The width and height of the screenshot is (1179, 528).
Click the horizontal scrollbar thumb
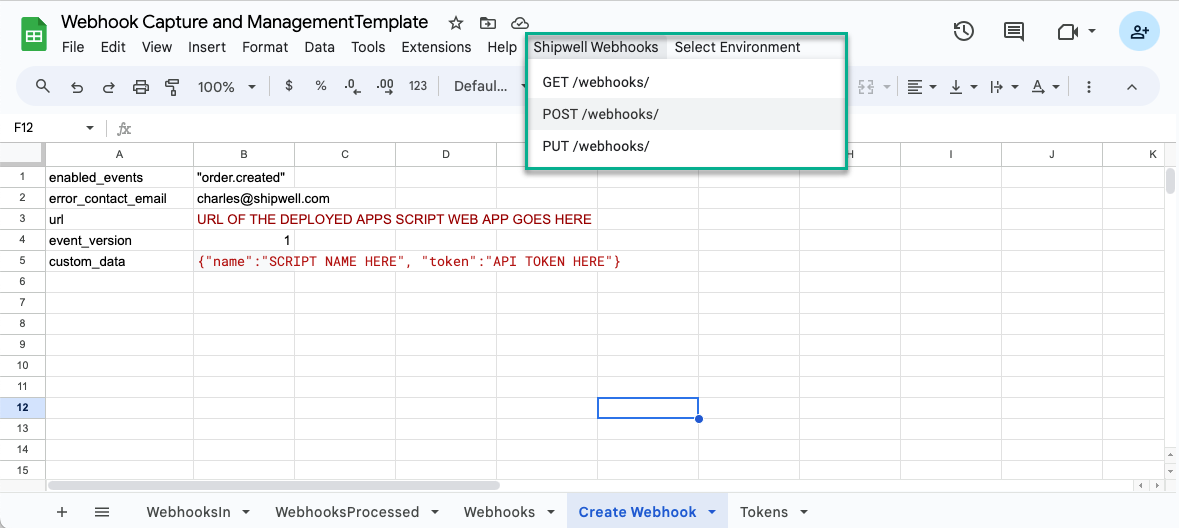click(274, 486)
